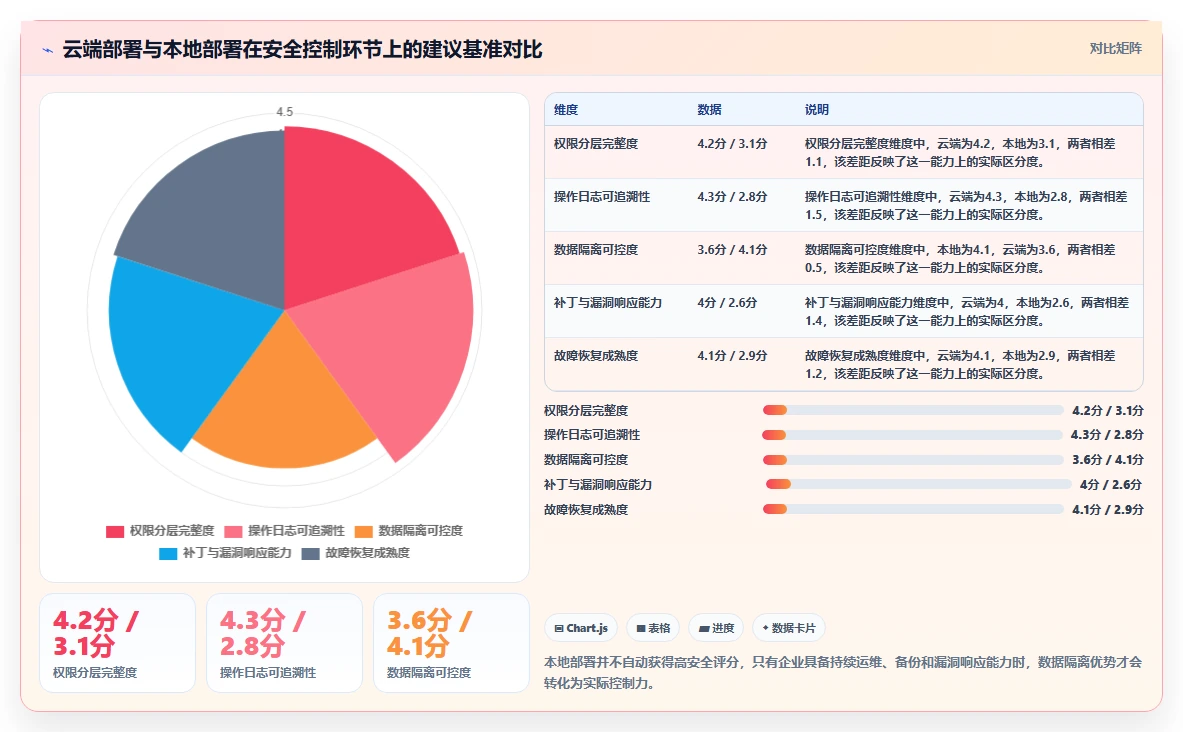
Task: Click the 数据隔离可控度 progress bar
Action: pyautogui.click(x=913, y=460)
